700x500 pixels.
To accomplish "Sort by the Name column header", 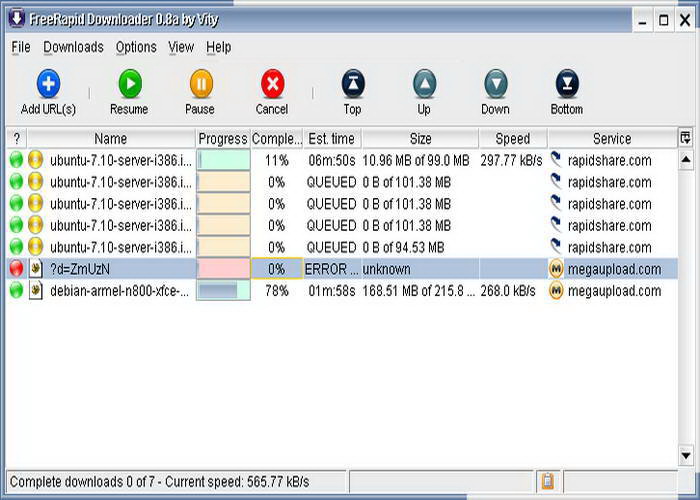I will pyautogui.click(x=111, y=138).
